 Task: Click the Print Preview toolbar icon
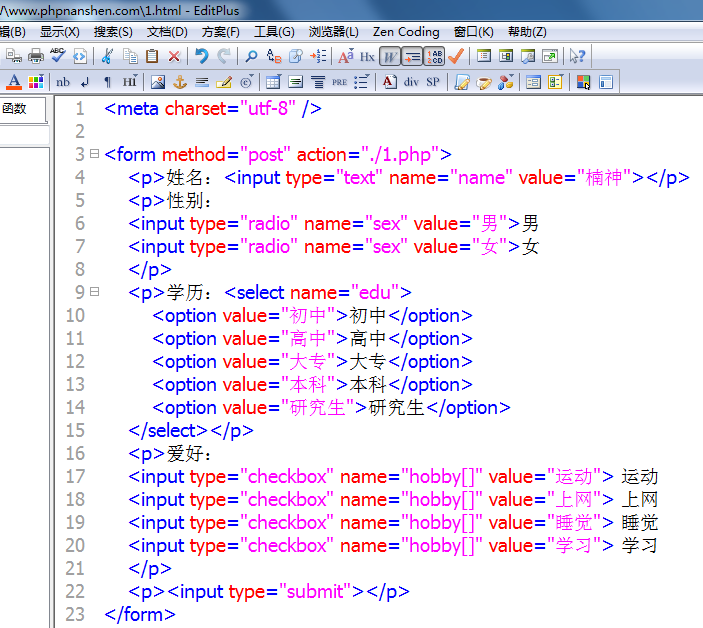click(13, 56)
